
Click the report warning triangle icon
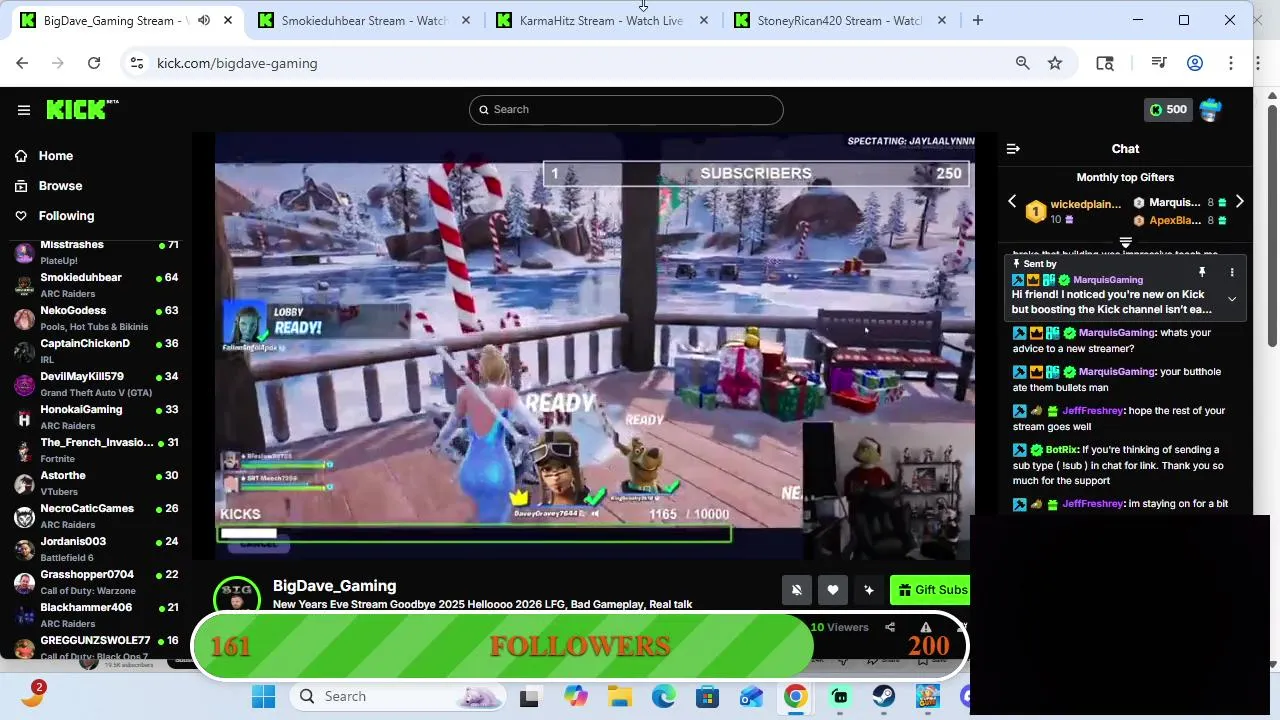(x=926, y=627)
